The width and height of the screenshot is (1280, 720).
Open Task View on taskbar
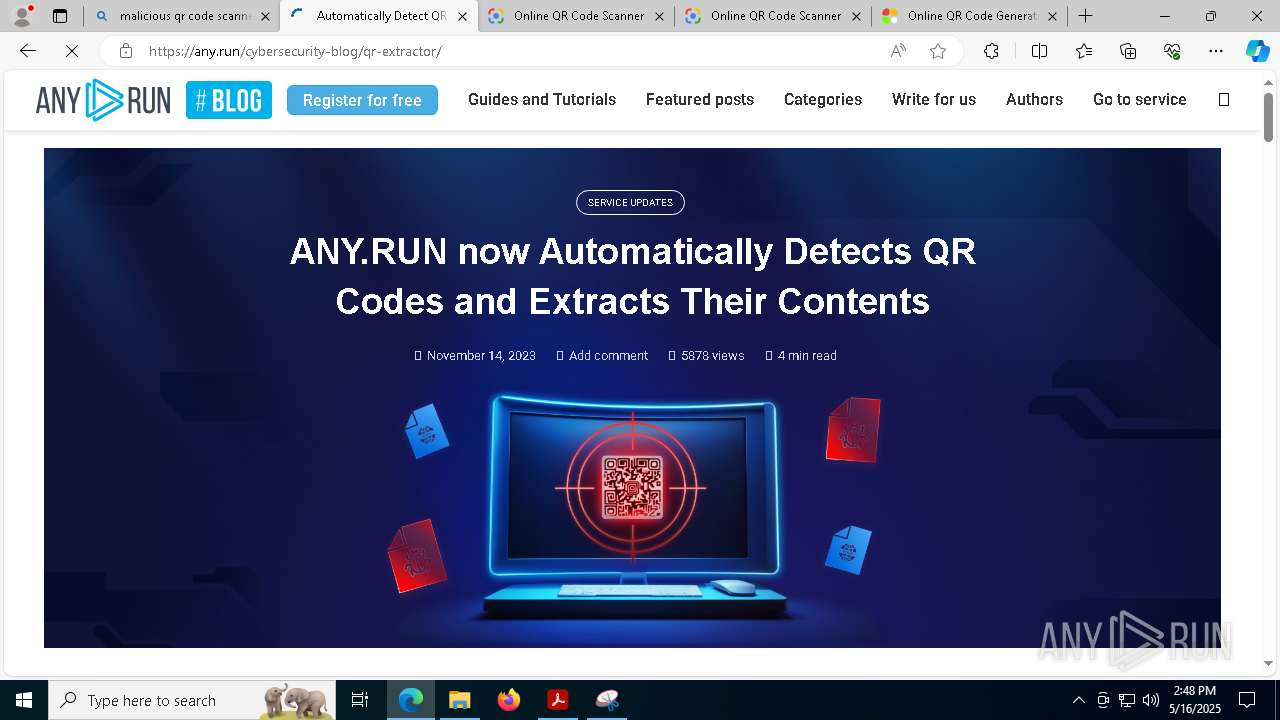pyautogui.click(x=360, y=700)
